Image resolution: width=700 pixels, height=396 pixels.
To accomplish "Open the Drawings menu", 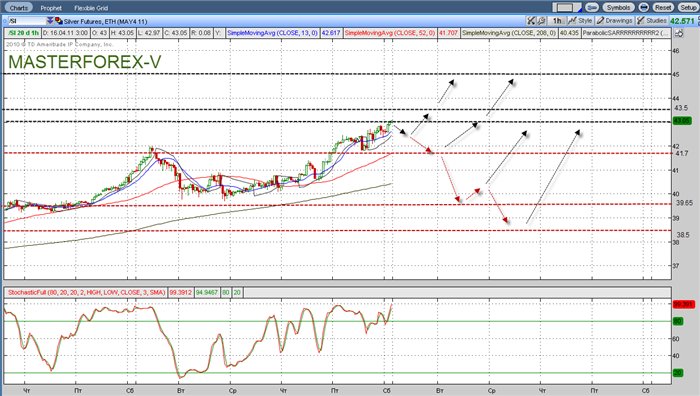I will tap(615, 21).
